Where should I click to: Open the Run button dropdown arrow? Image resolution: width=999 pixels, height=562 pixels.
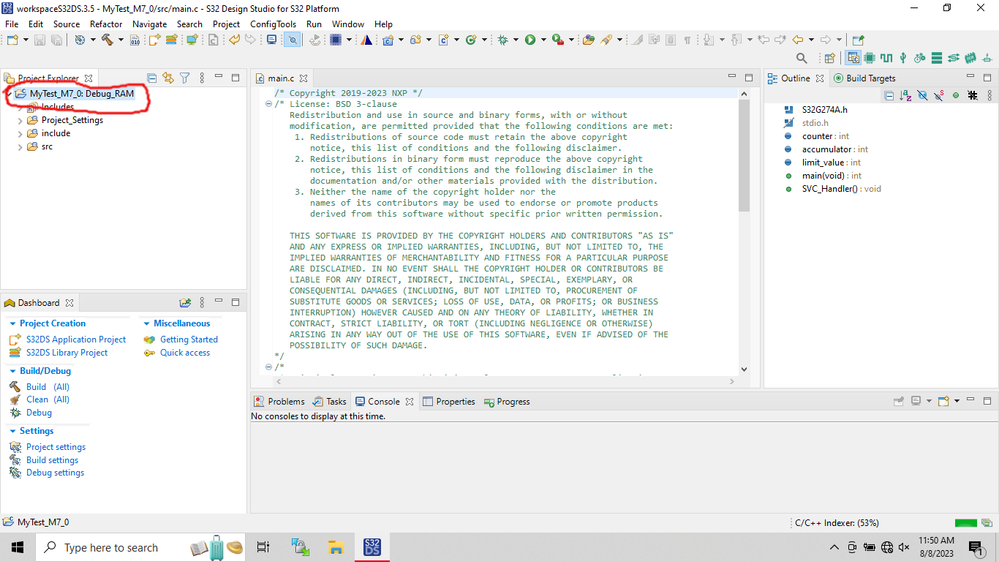pyautogui.click(x=543, y=40)
